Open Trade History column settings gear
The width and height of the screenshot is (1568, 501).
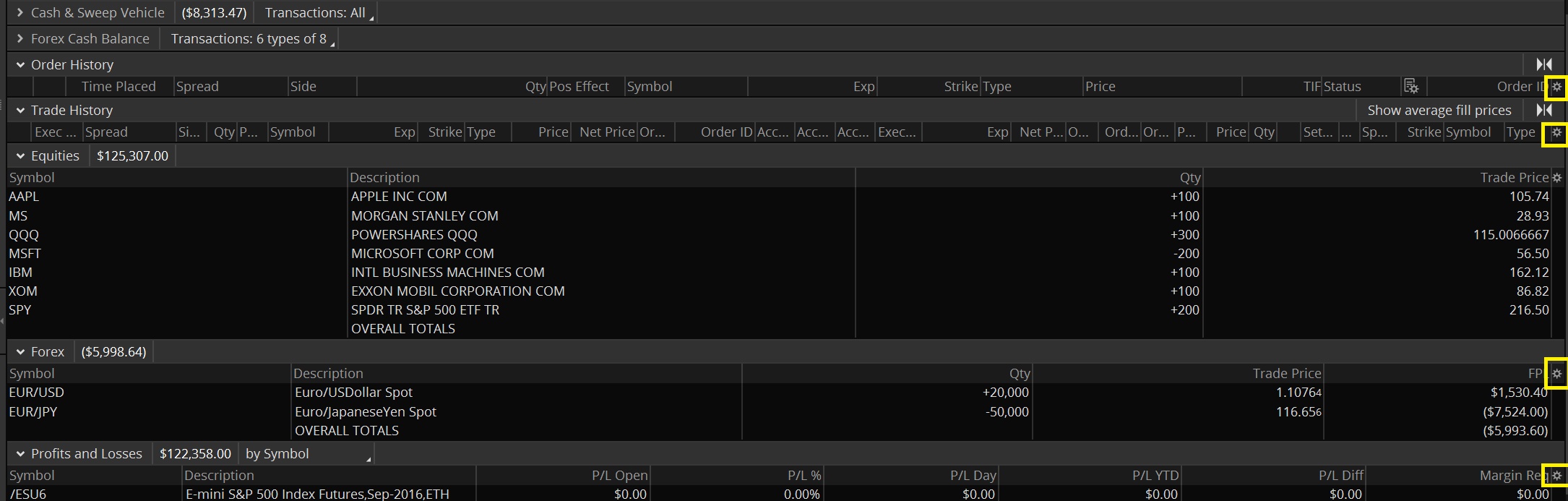click(1556, 132)
